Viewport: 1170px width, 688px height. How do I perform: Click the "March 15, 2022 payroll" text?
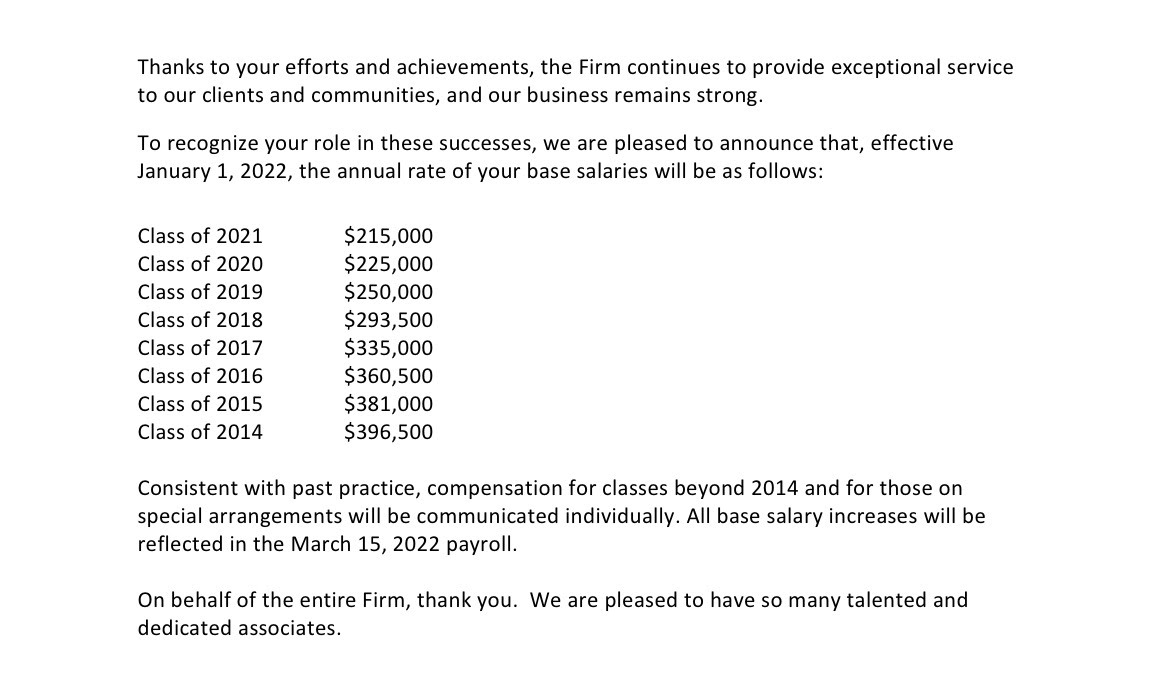coord(404,545)
